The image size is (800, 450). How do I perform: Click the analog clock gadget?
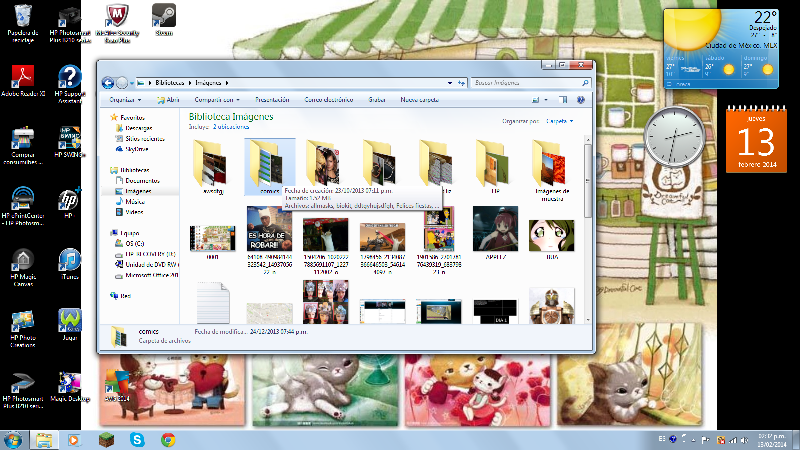tap(674, 137)
